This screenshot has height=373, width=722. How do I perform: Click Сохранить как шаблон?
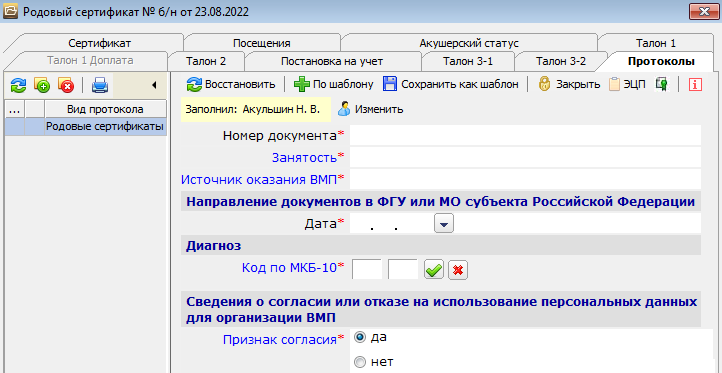(451, 84)
